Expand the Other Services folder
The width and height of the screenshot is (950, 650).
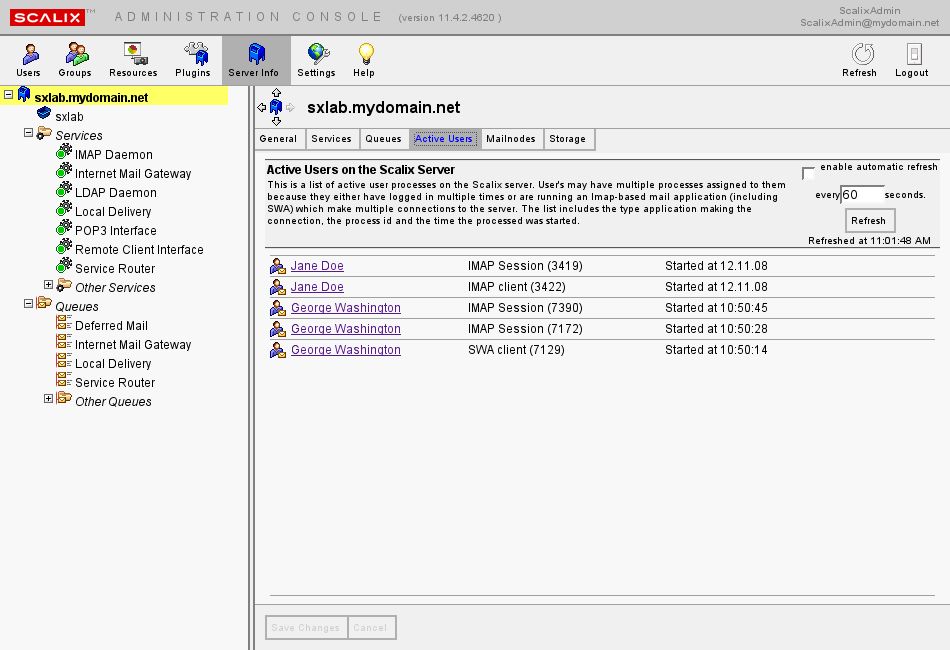coord(48,286)
